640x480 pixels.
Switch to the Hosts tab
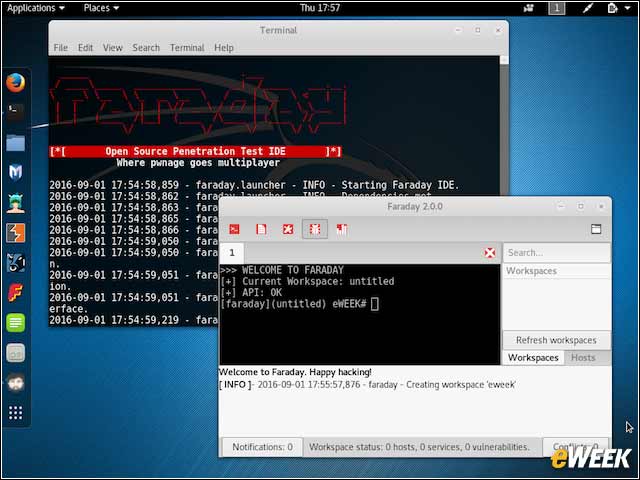click(583, 358)
